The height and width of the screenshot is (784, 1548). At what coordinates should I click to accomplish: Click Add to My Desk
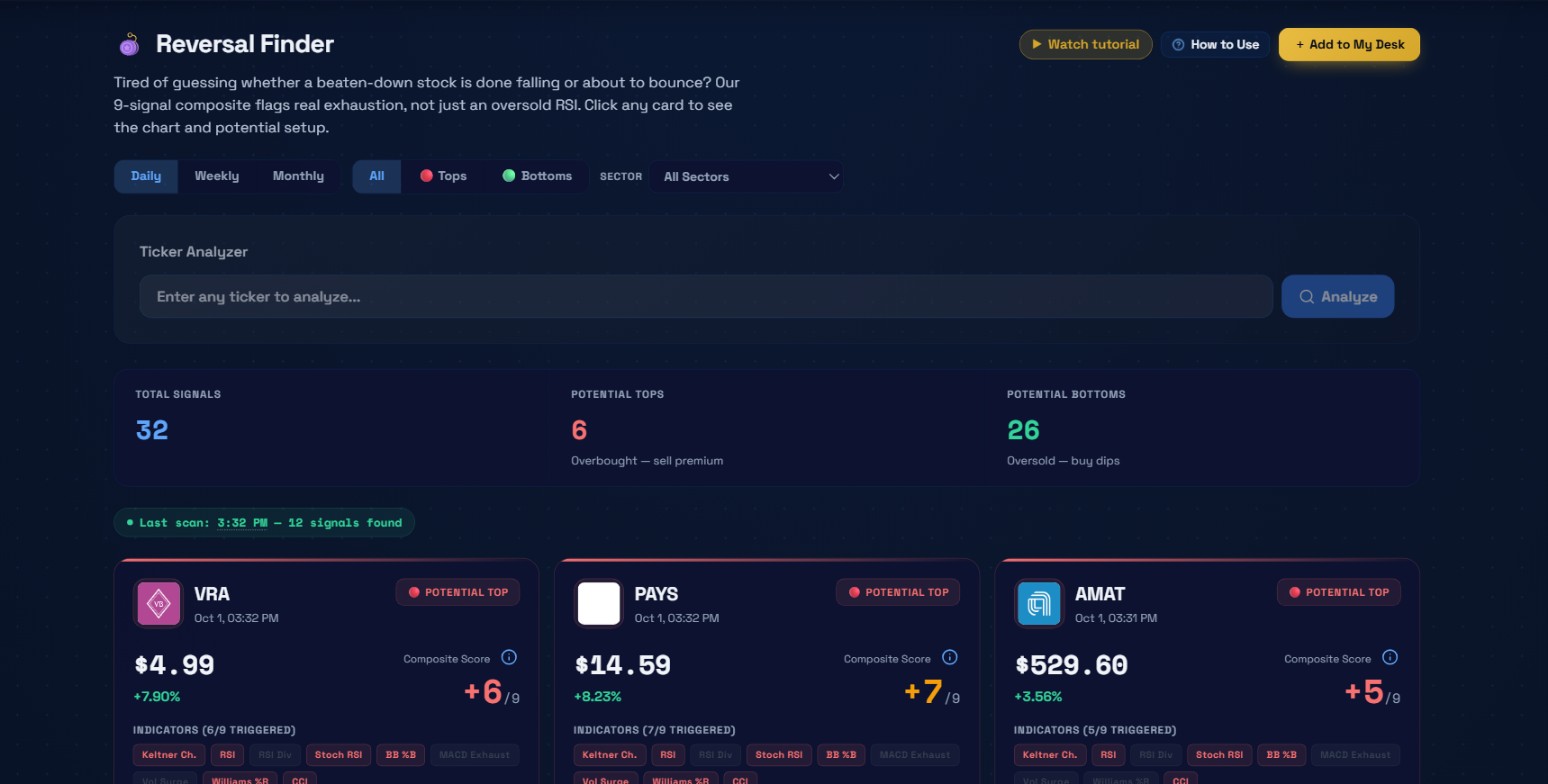pos(1349,44)
